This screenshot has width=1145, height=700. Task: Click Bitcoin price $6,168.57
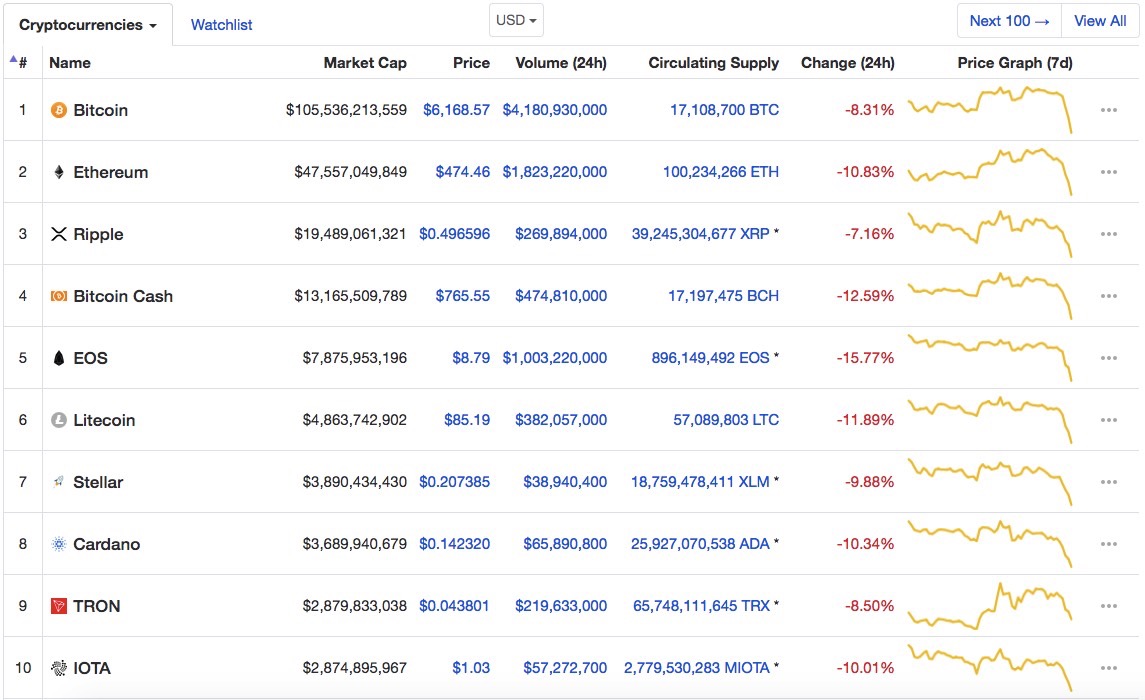pos(456,110)
